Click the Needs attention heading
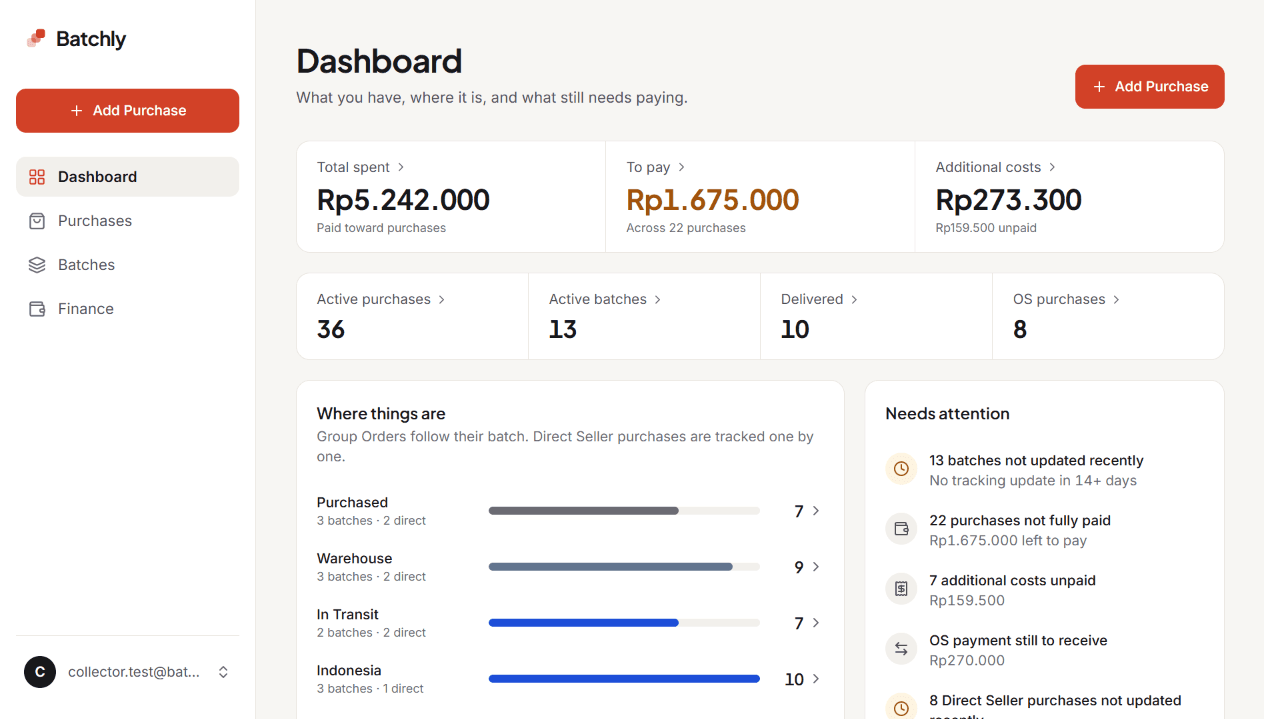 [x=947, y=414]
